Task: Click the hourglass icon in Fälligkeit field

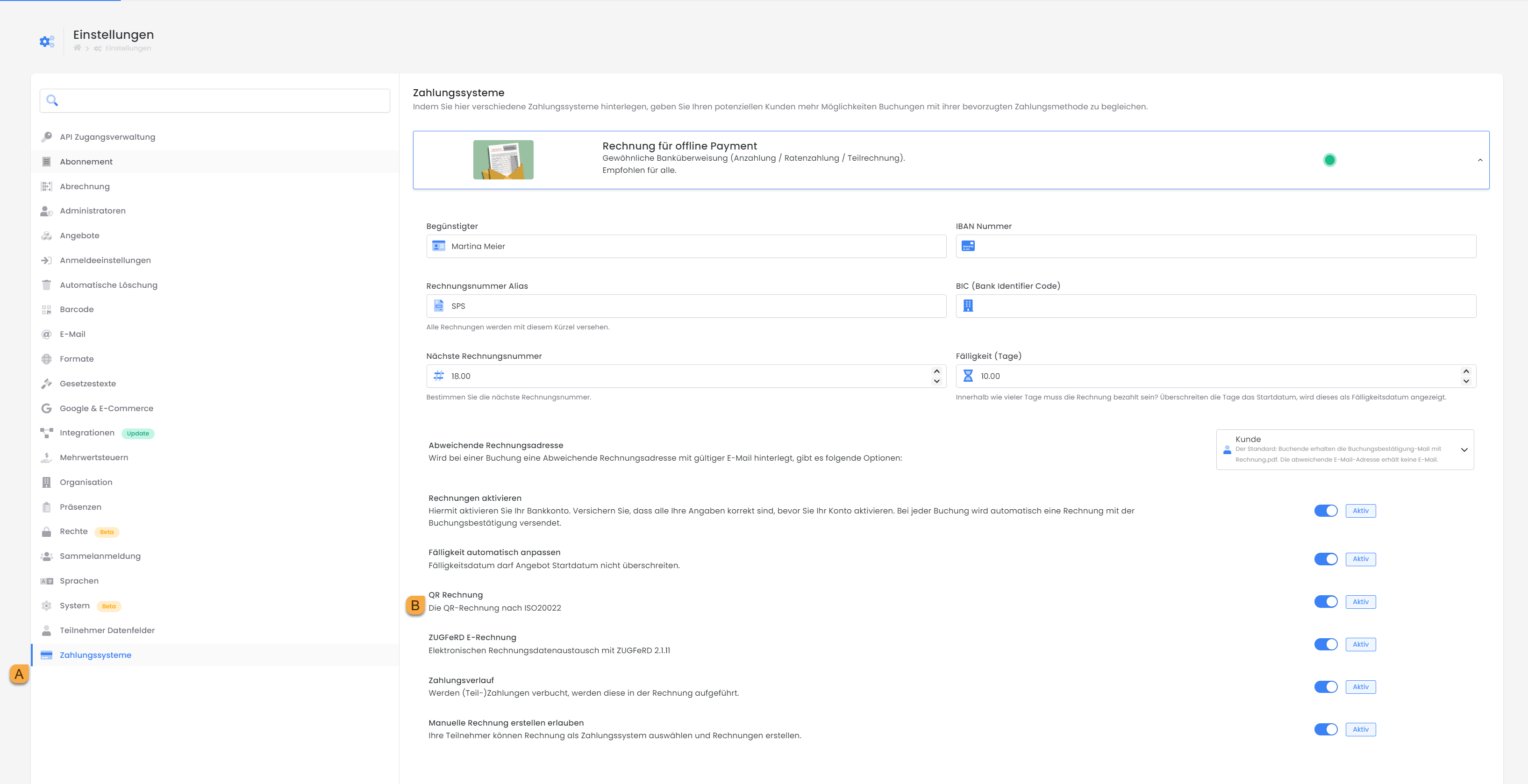Action: tap(968, 376)
